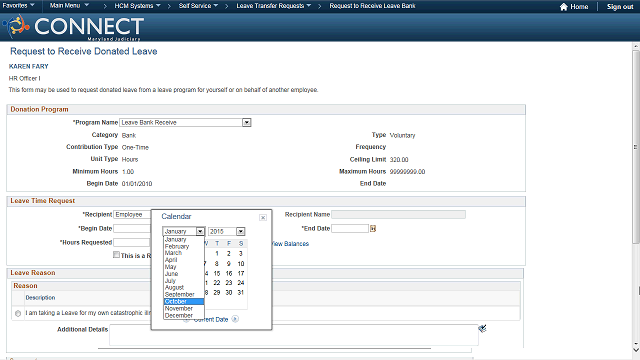Pick day 30 in the calendar
Image resolution: width=640 pixels, height=360 pixels.
click(229, 293)
